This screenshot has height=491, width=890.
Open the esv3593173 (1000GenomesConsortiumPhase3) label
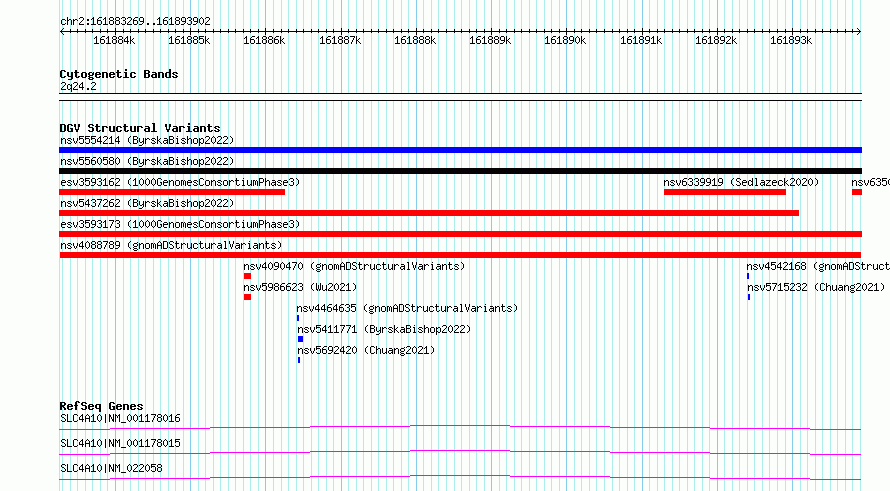coord(180,224)
